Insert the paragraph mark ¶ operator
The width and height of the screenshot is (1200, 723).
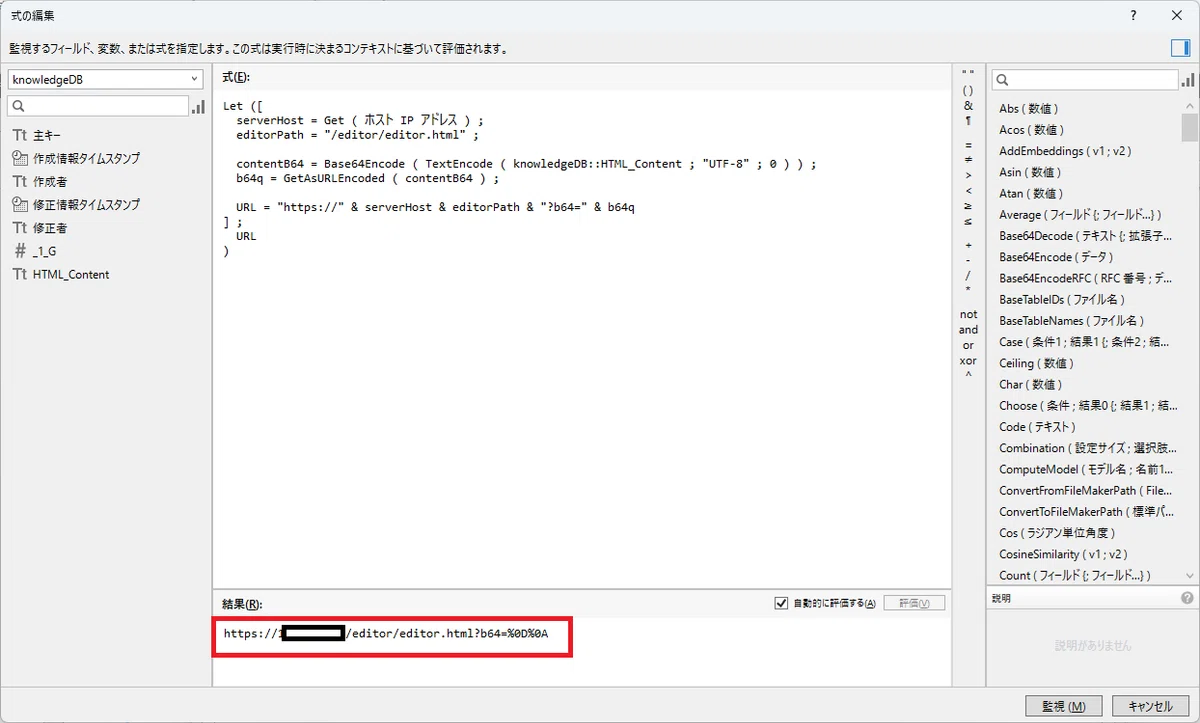pyautogui.click(x=968, y=120)
